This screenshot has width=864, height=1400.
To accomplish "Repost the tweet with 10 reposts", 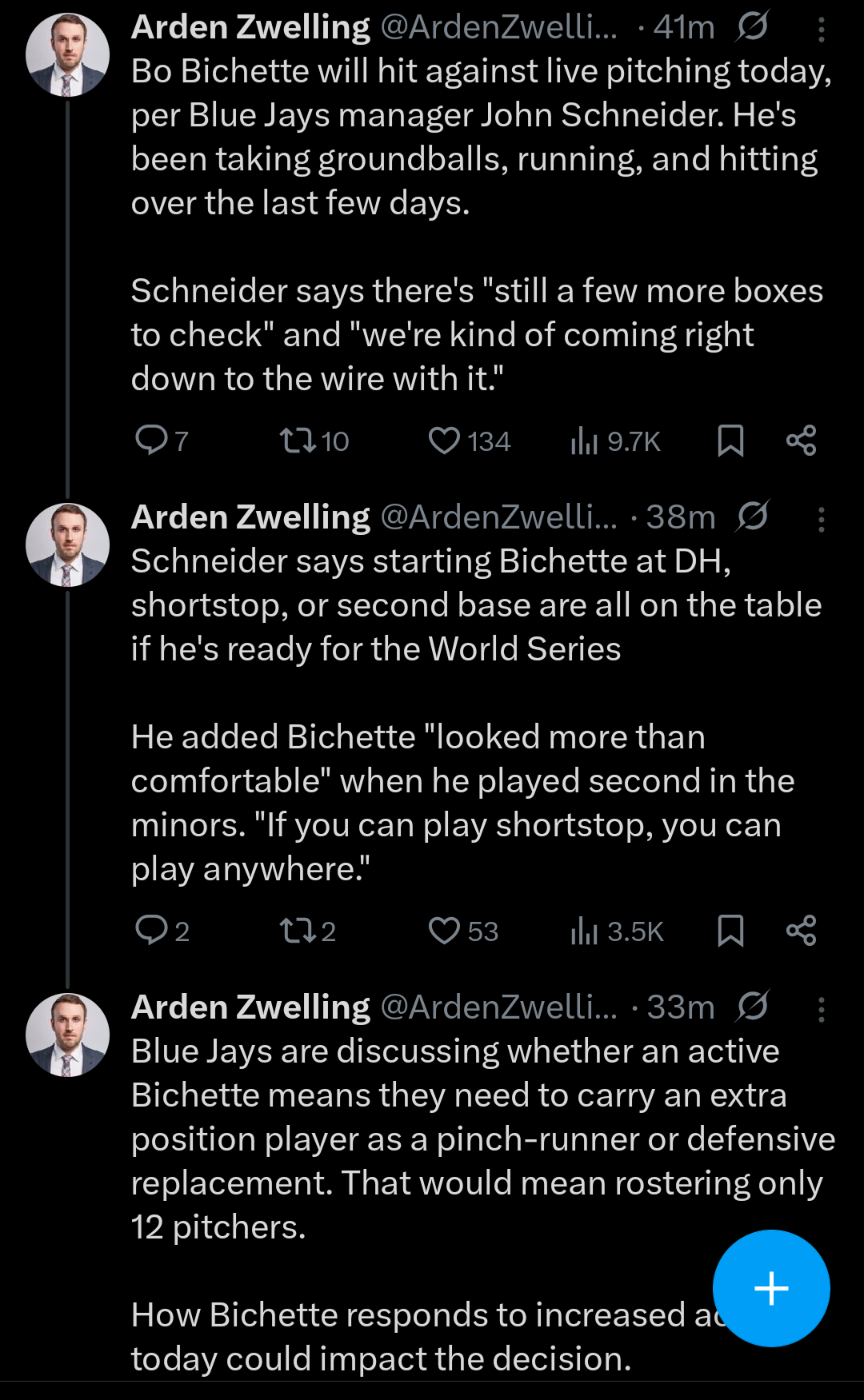I will coord(298,440).
